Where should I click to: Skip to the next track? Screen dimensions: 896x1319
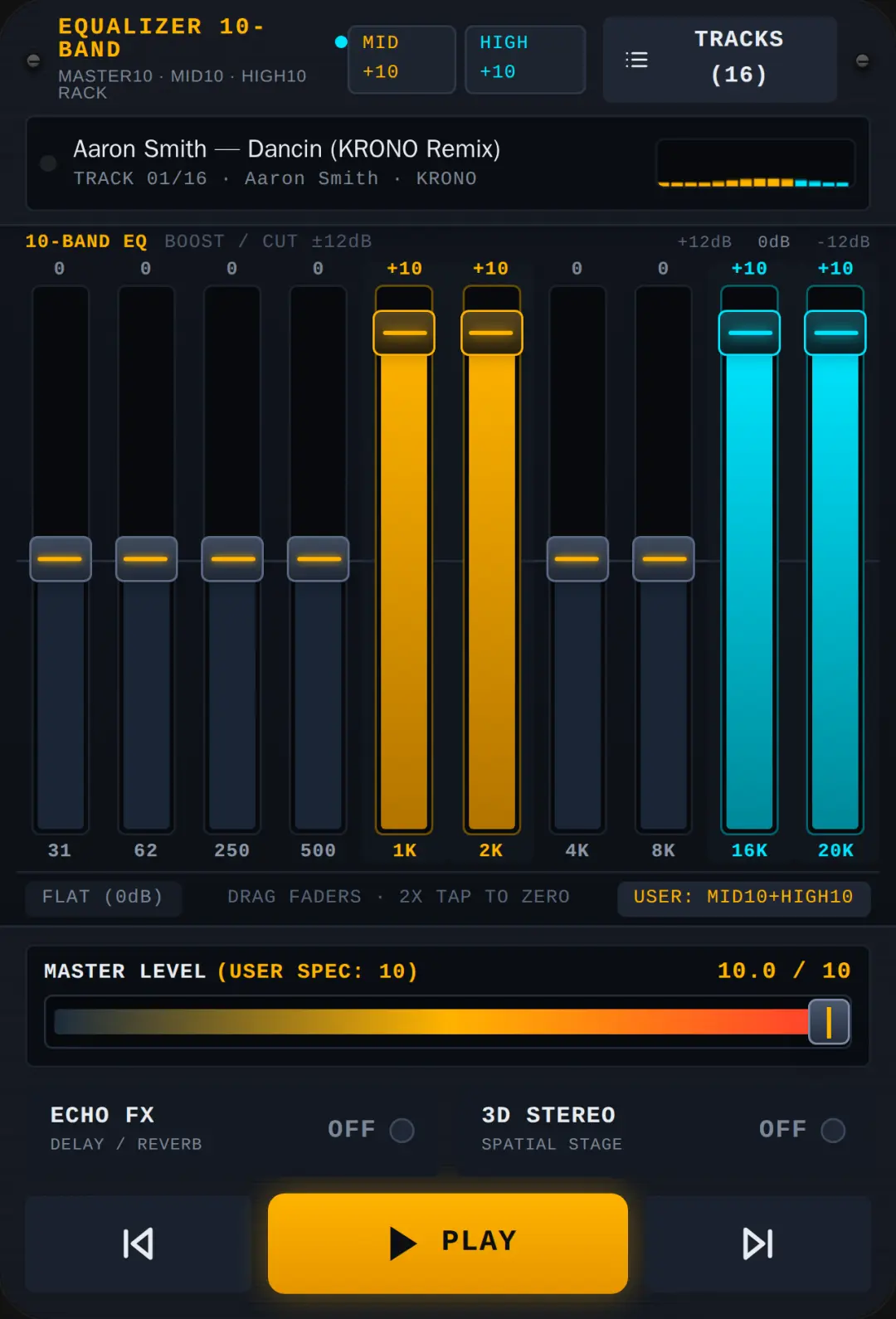click(757, 1244)
